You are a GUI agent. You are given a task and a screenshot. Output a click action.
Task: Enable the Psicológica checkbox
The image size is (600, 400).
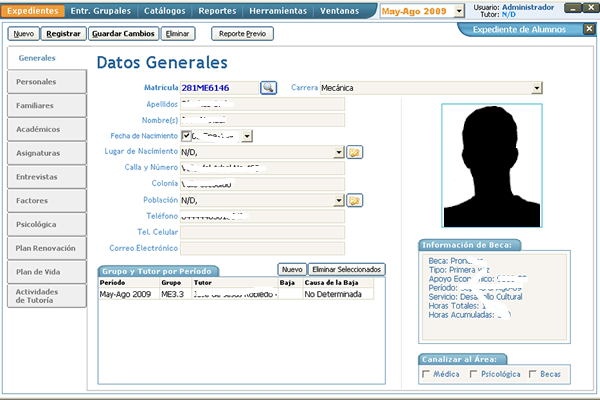point(472,374)
